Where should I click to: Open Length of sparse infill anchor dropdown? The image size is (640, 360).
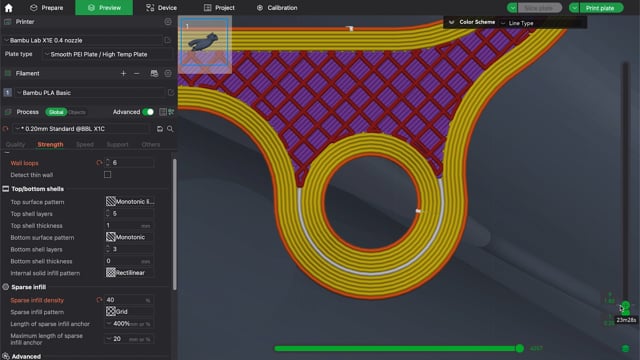click(129, 324)
